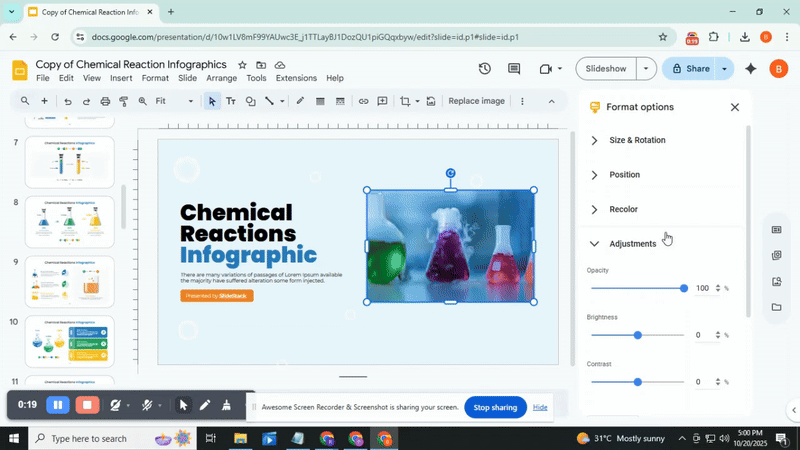Star the presentation title
This screenshot has width=800, height=450.
tap(242, 64)
